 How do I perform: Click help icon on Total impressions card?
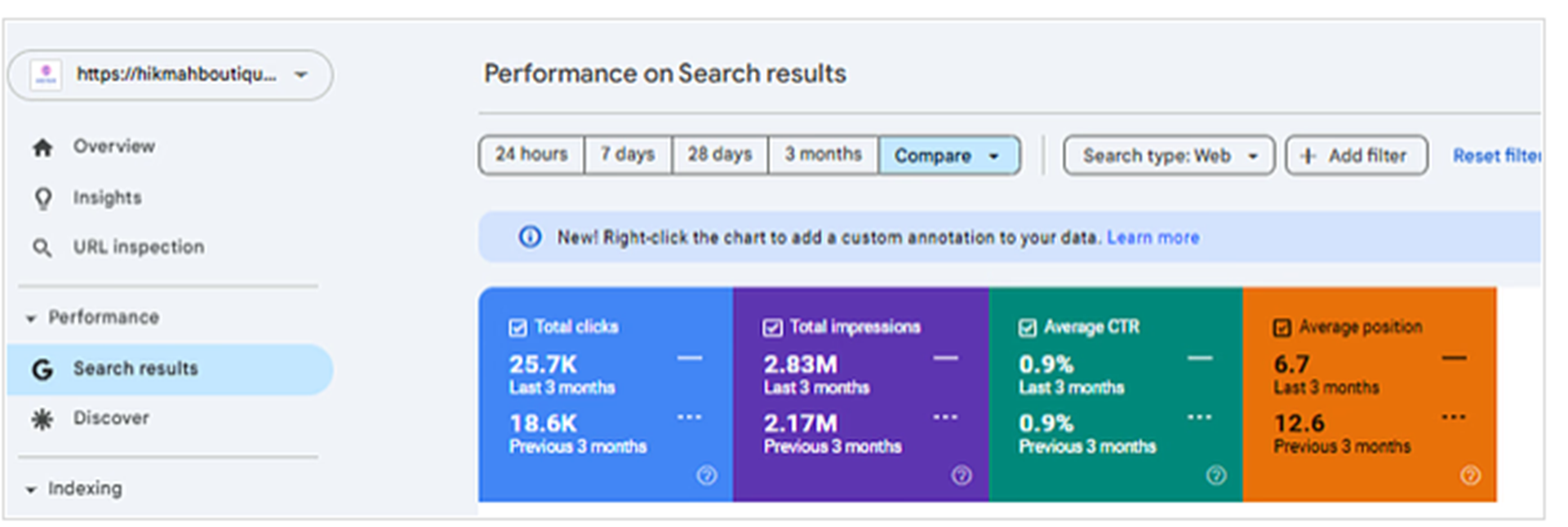962,475
